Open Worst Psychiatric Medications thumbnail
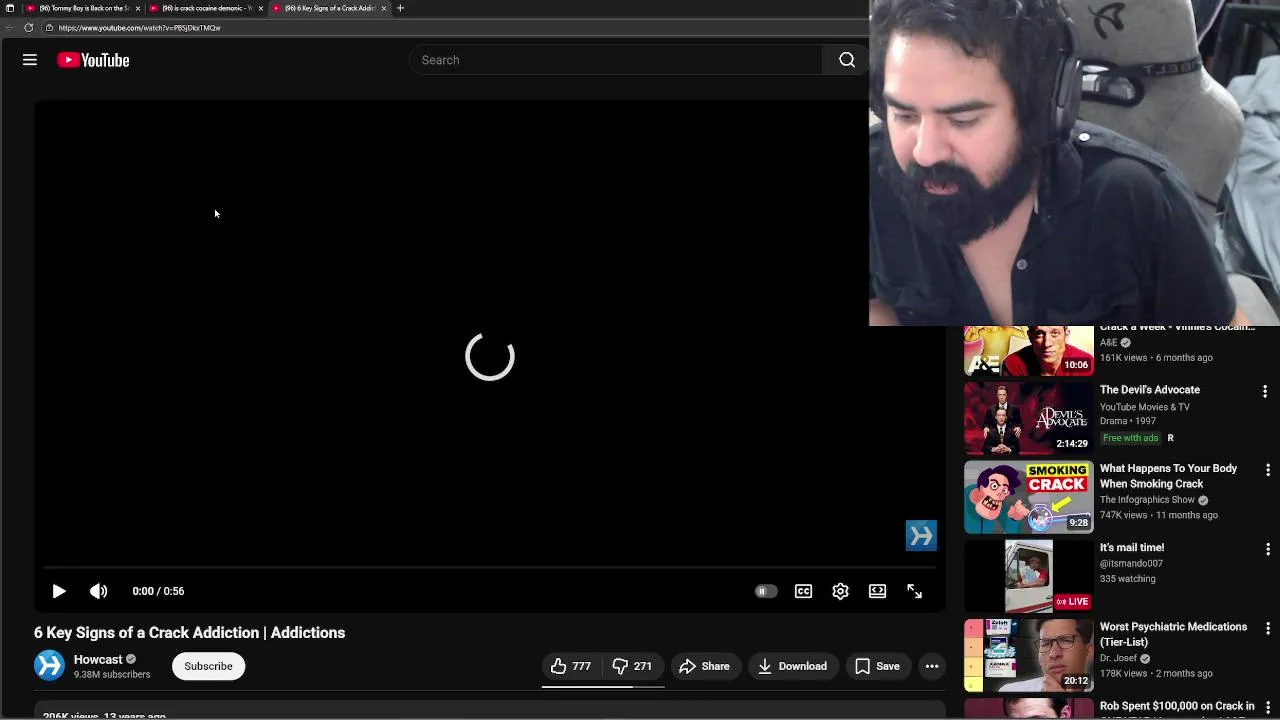Screen dimensions: 1280x720 coord(1029,655)
